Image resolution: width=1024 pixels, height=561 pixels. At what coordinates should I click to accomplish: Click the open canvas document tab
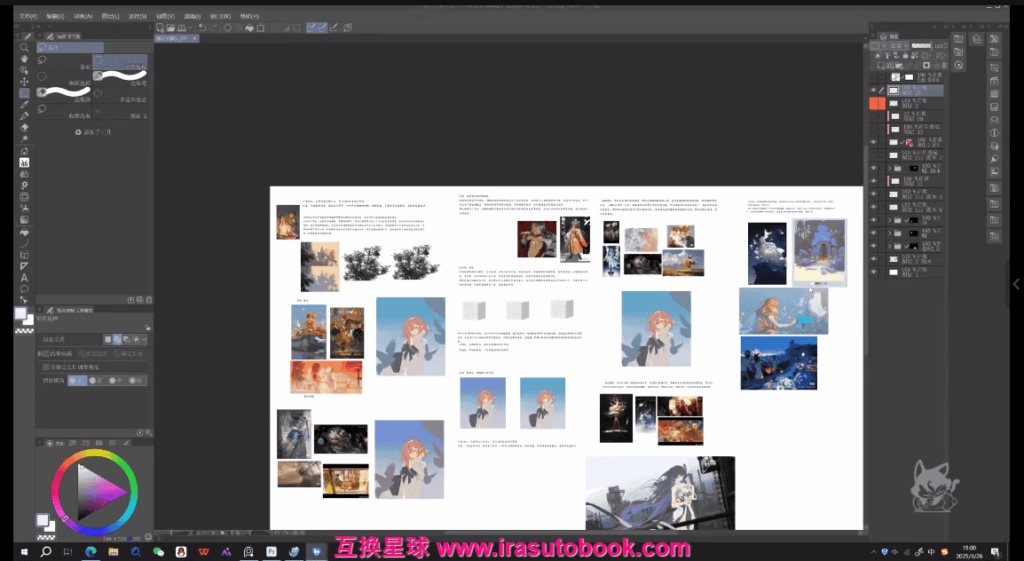172,39
